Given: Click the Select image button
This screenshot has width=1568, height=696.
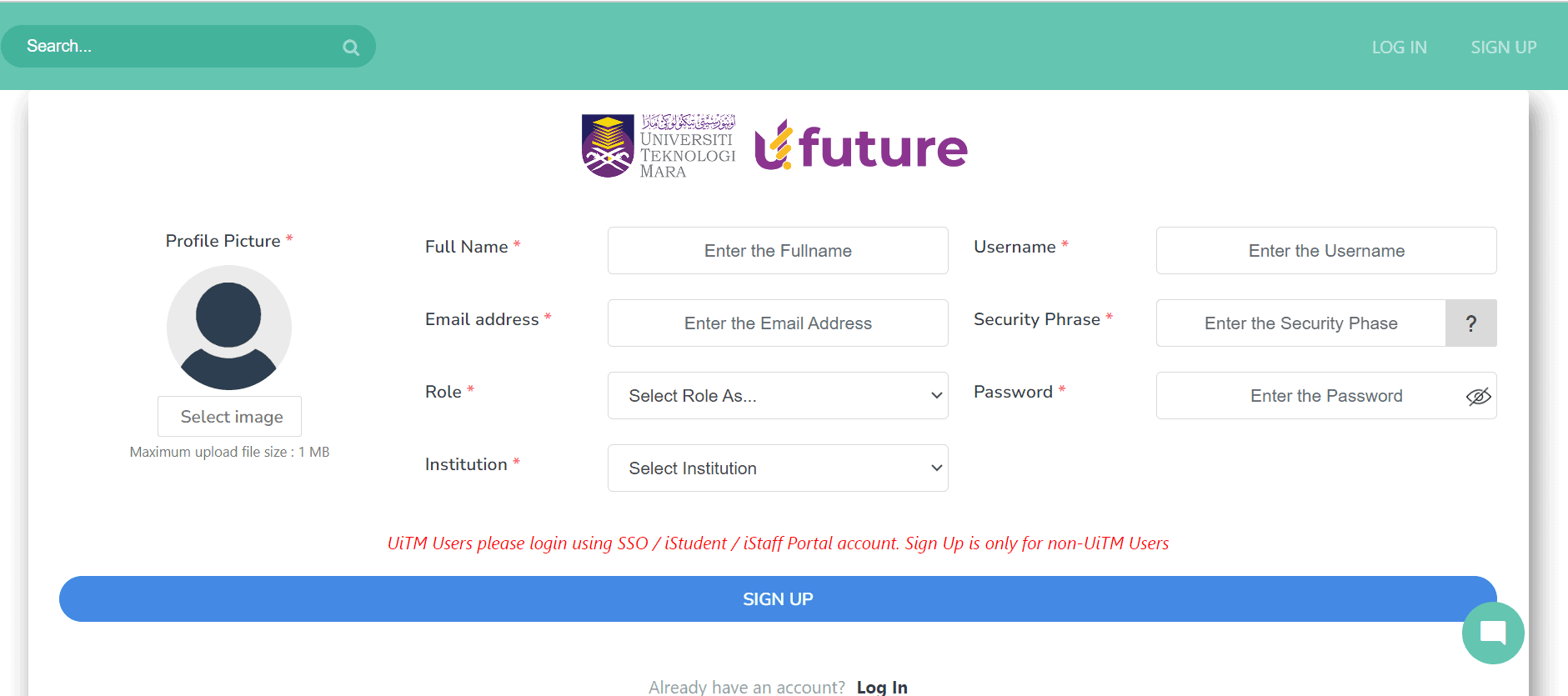Looking at the screenshot, I should [x=229, y=416].
